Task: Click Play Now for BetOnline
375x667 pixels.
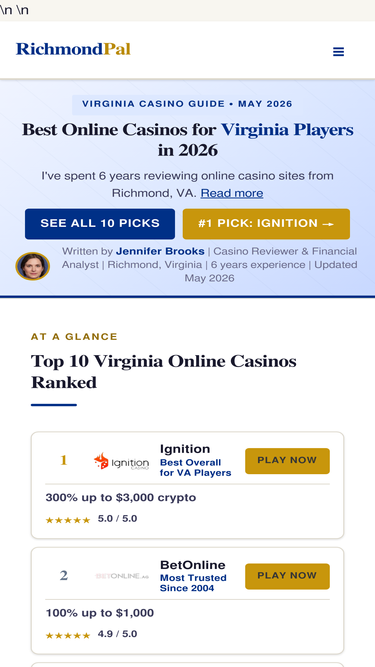Action: [287, 576]
